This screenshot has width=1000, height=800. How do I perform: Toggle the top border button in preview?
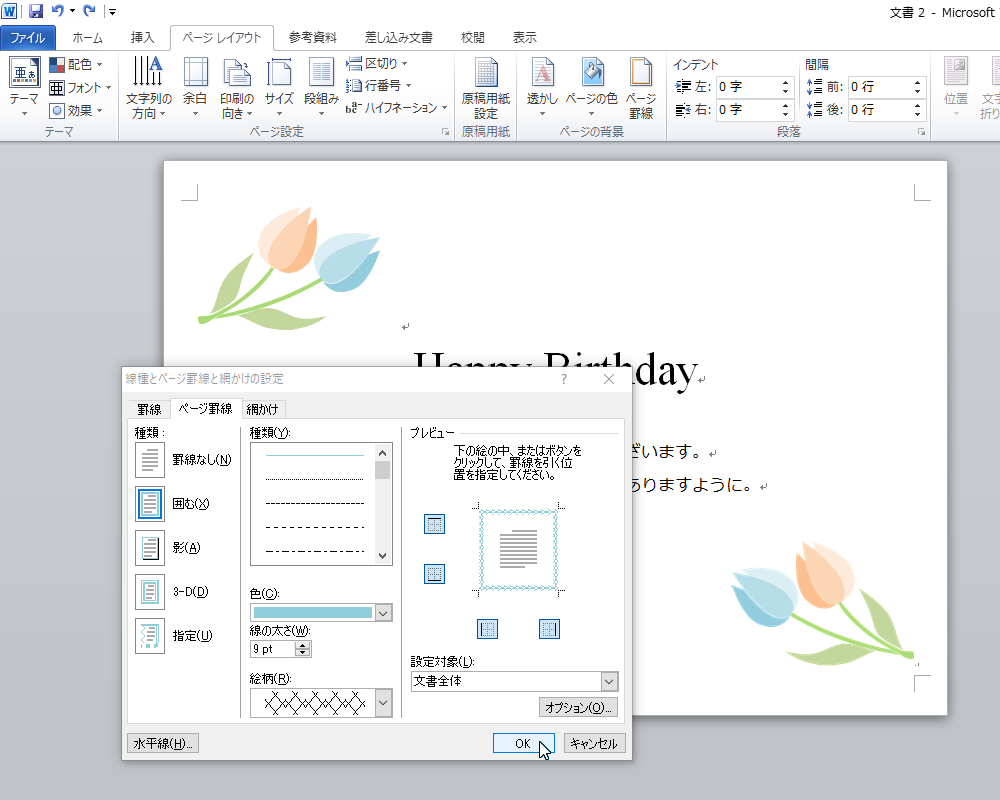coord(434,525)
